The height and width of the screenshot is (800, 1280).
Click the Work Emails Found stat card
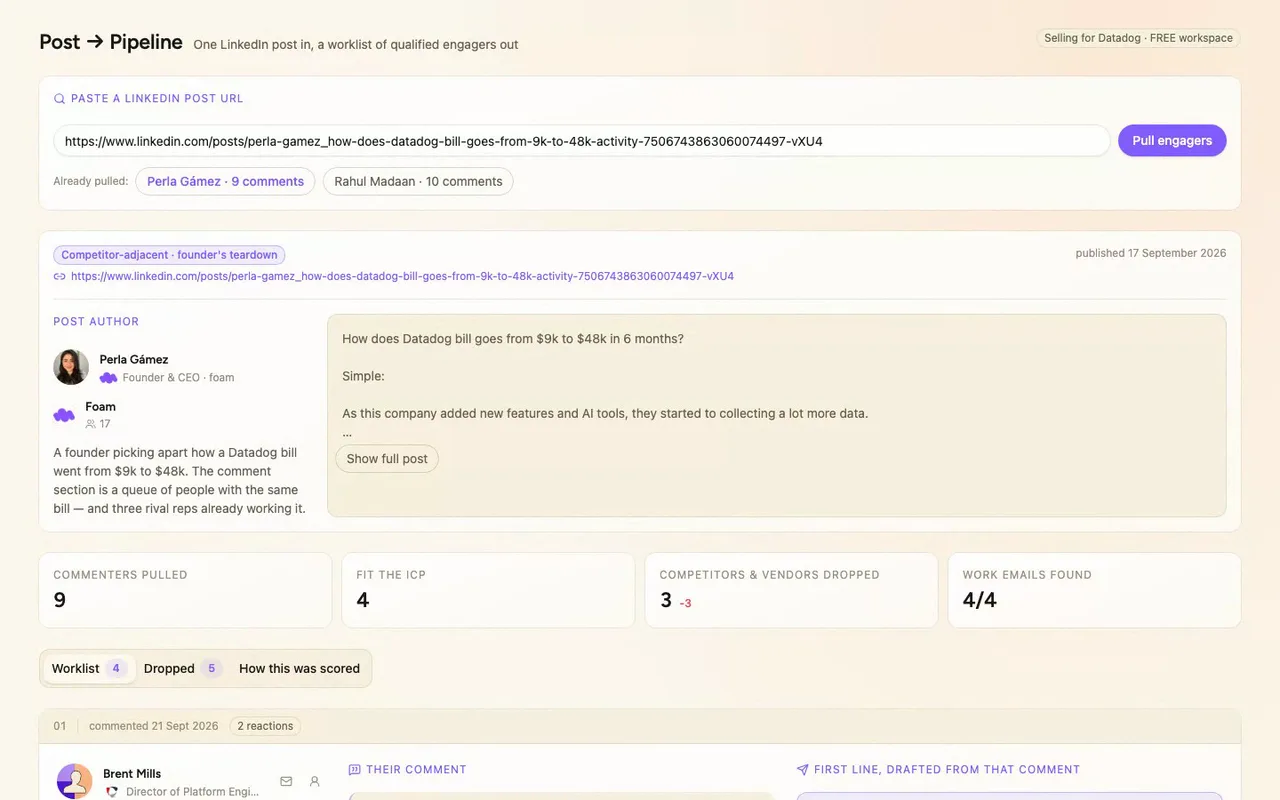tap(1094, 590)
